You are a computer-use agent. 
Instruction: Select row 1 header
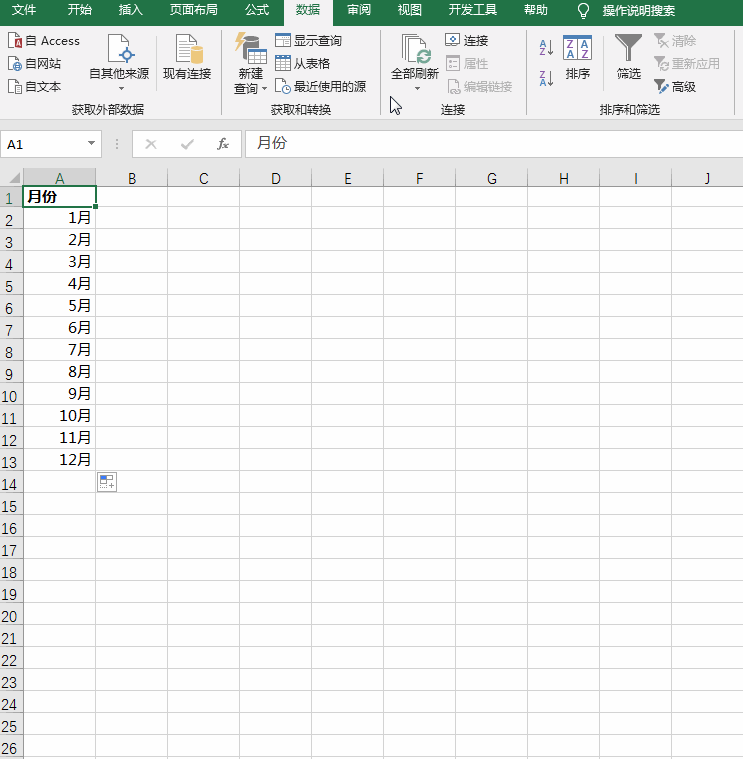pos(11,197)
